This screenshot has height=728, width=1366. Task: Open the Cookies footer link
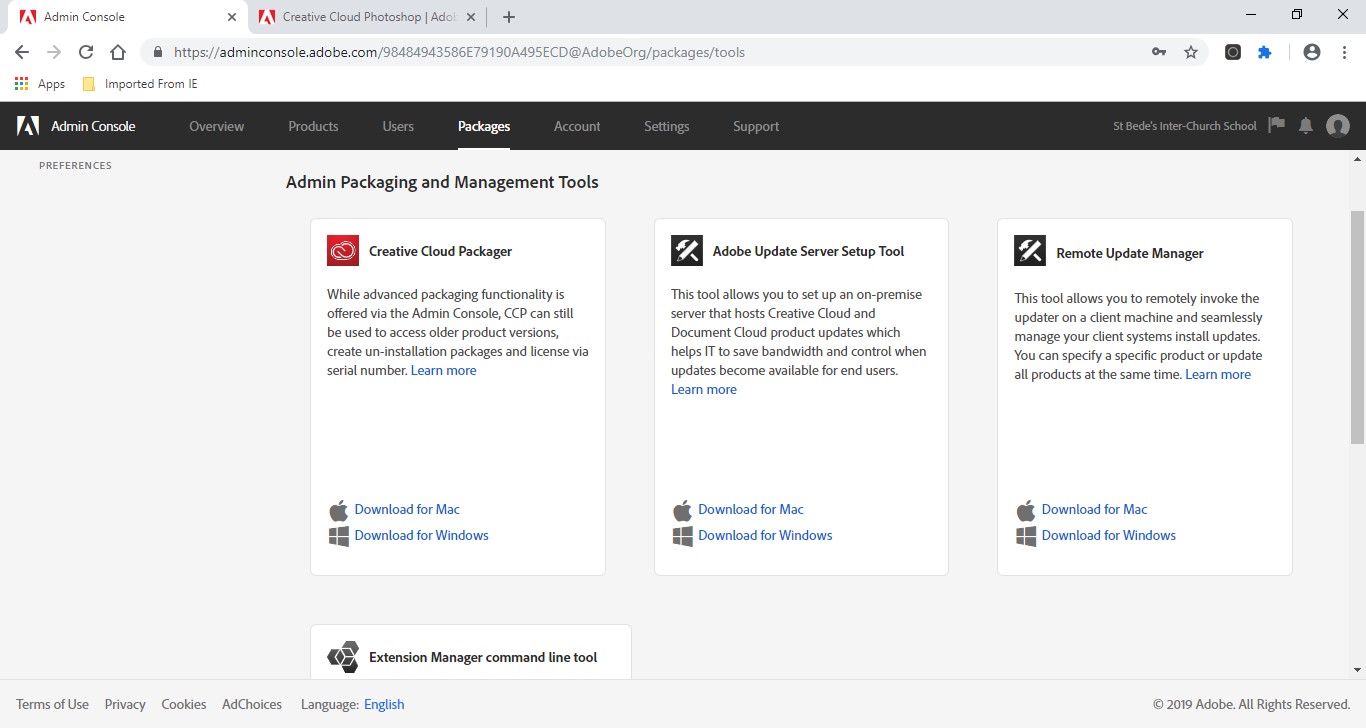(x=184, y=704)
